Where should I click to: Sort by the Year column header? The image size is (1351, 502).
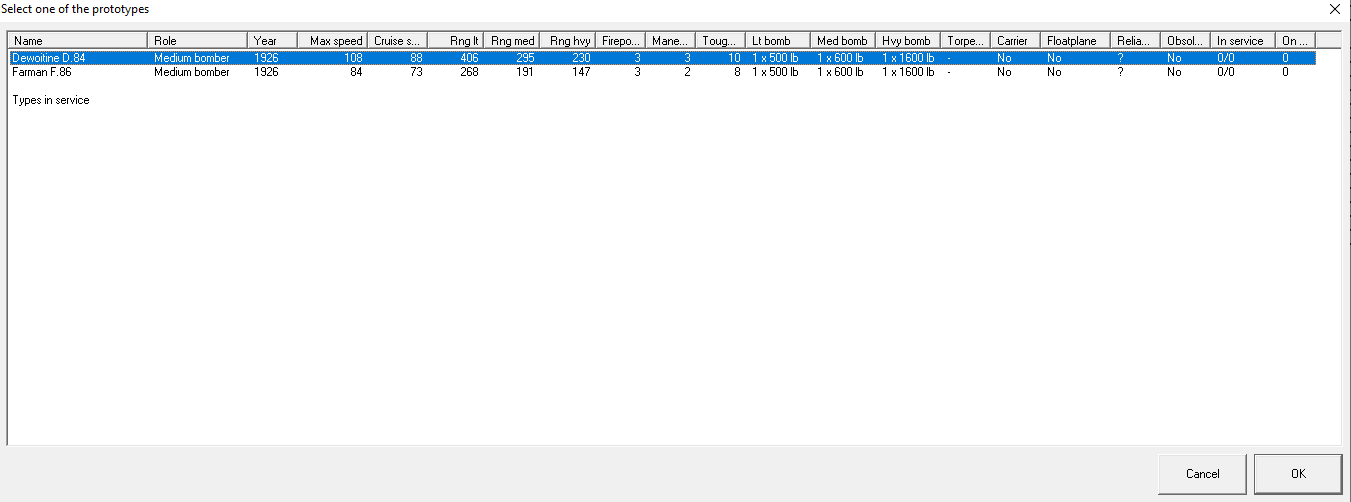273,41
